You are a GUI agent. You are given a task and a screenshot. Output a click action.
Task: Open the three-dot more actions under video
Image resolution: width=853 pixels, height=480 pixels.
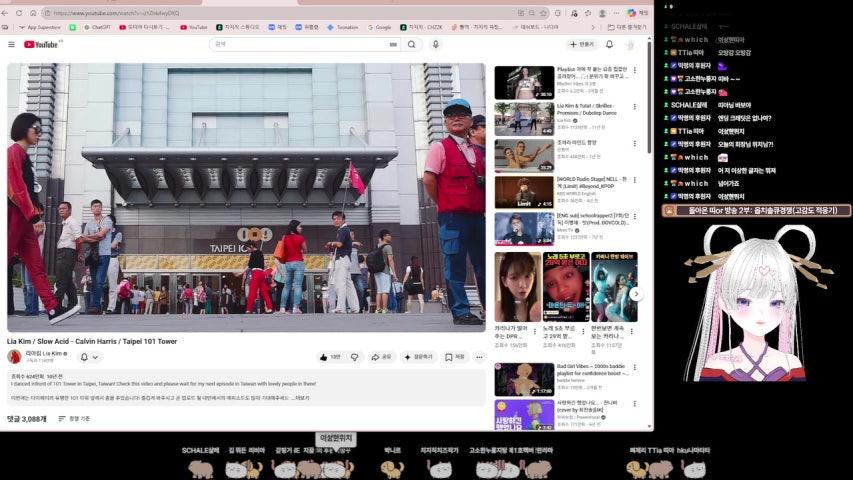point(480,357)
